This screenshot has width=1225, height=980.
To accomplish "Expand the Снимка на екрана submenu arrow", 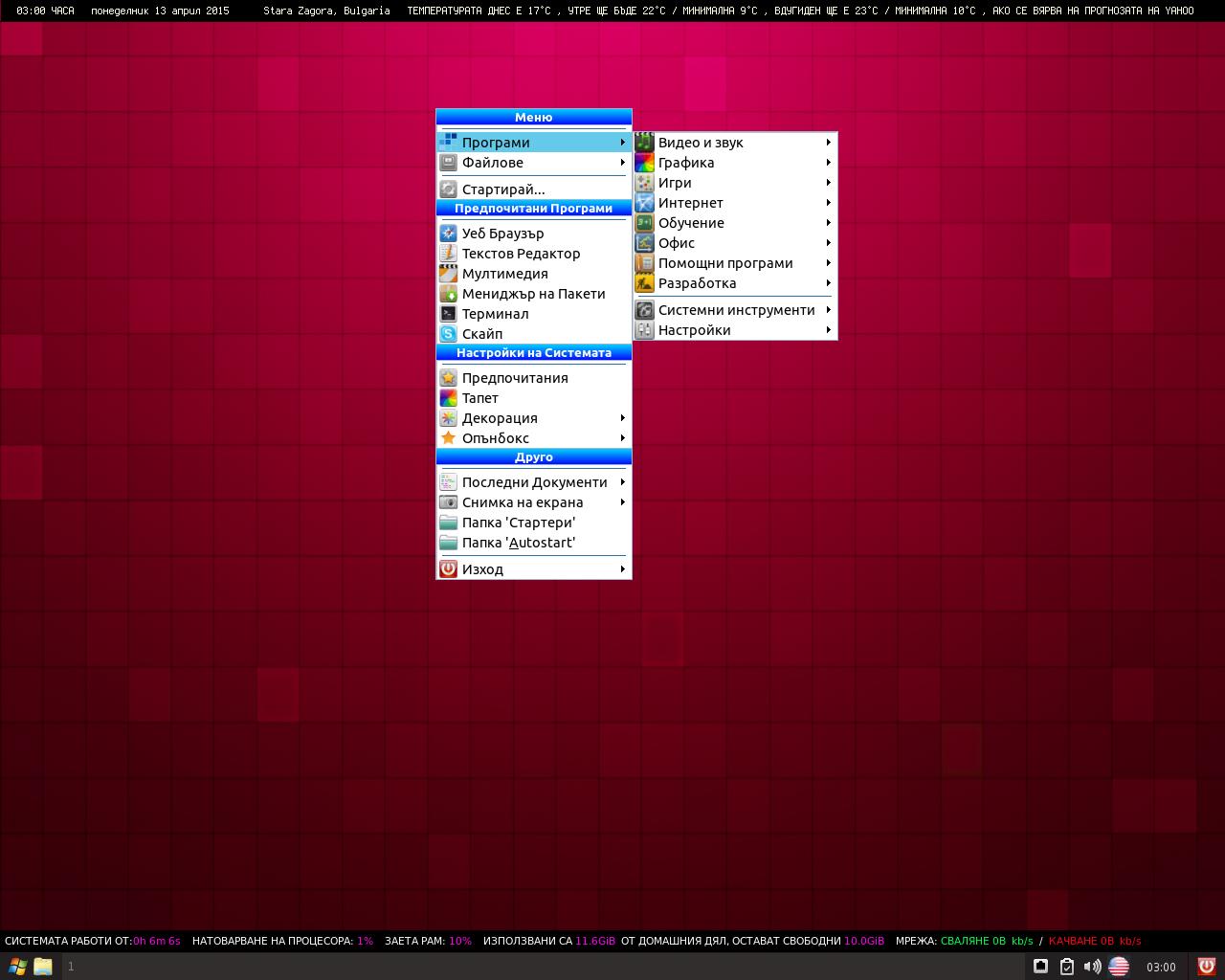I will click(x=622, y=502).
